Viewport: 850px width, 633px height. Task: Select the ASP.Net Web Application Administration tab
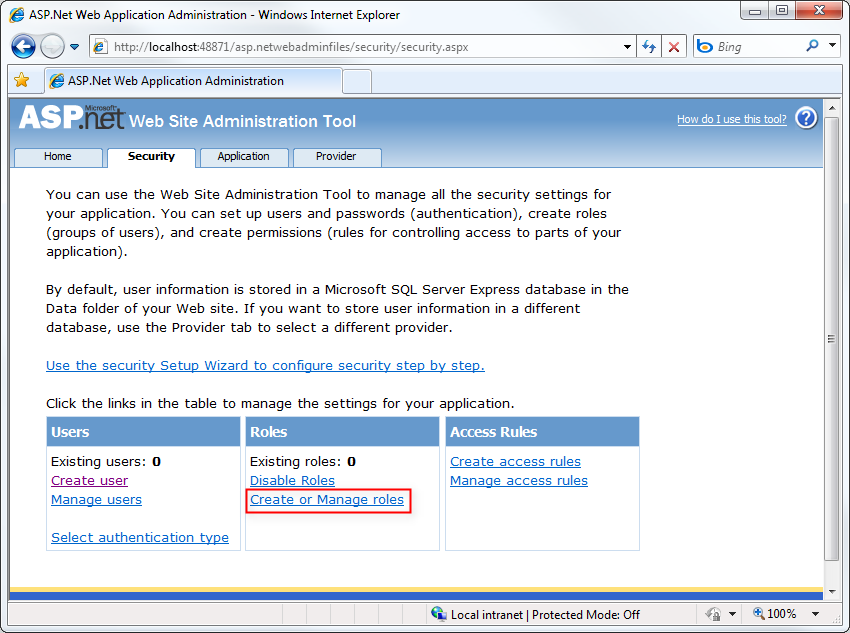point(193,81)
